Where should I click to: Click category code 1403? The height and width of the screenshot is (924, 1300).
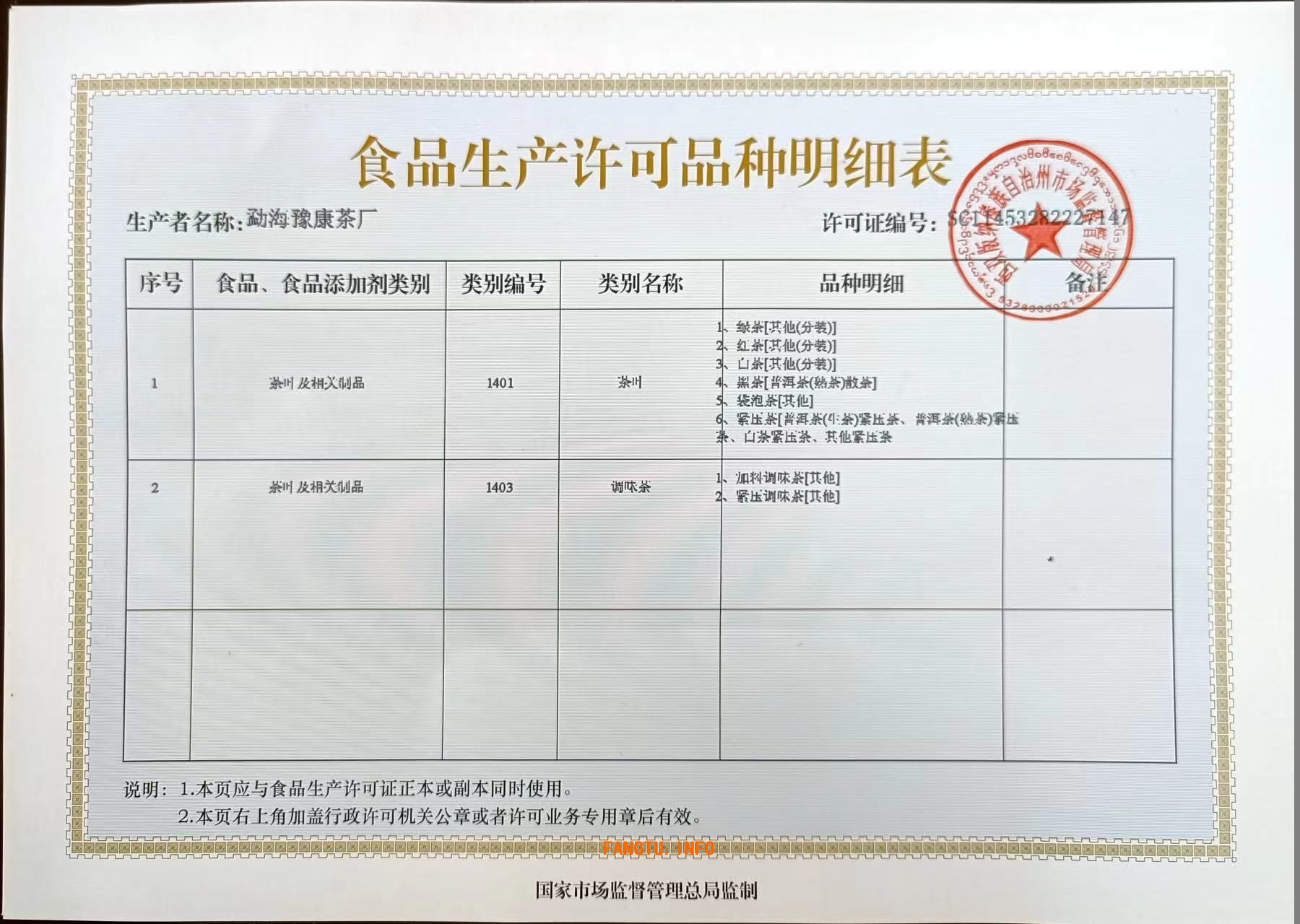click(x=500, y=488)
